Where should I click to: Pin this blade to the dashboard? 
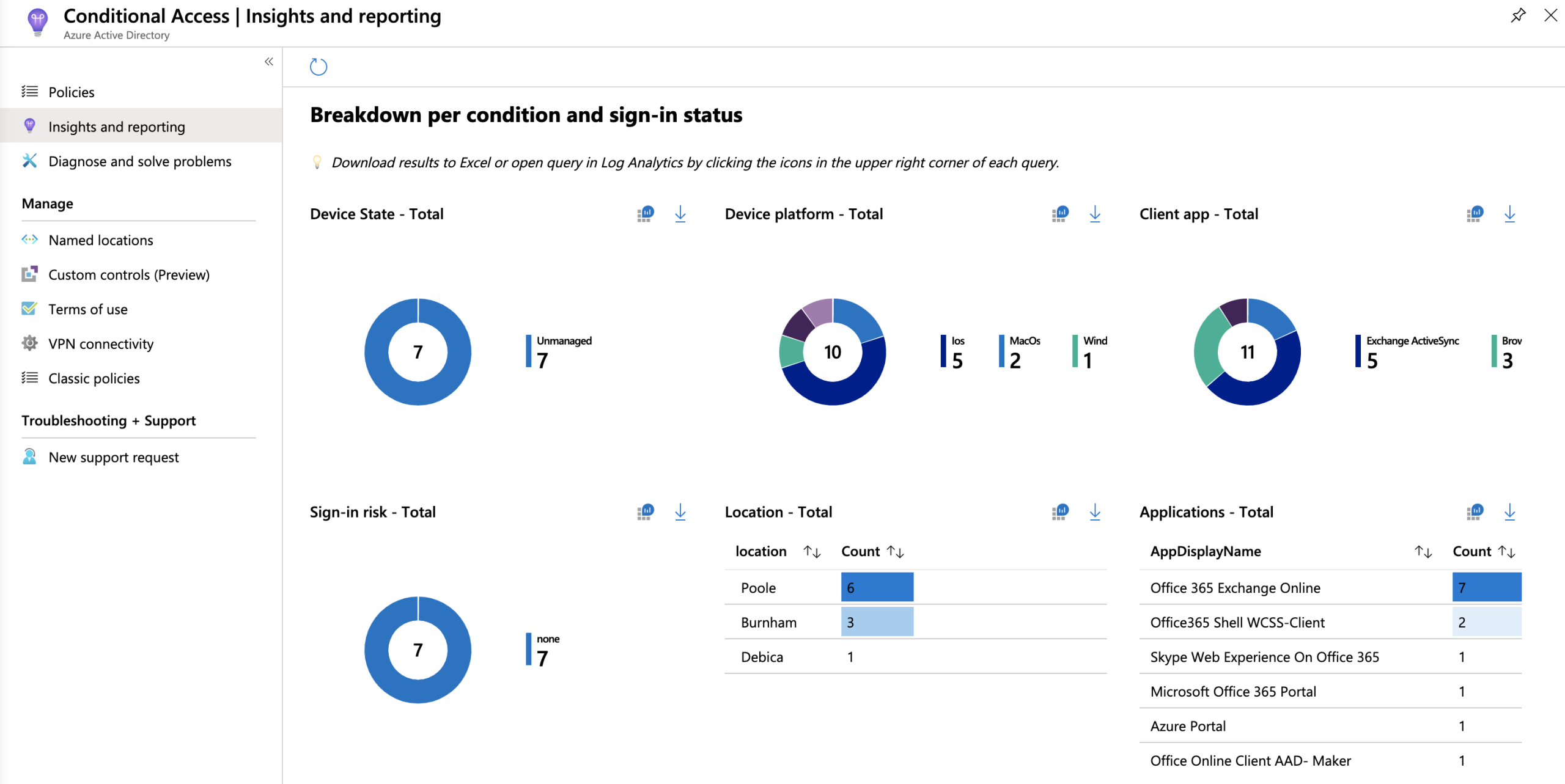[x=1517, y=15]
